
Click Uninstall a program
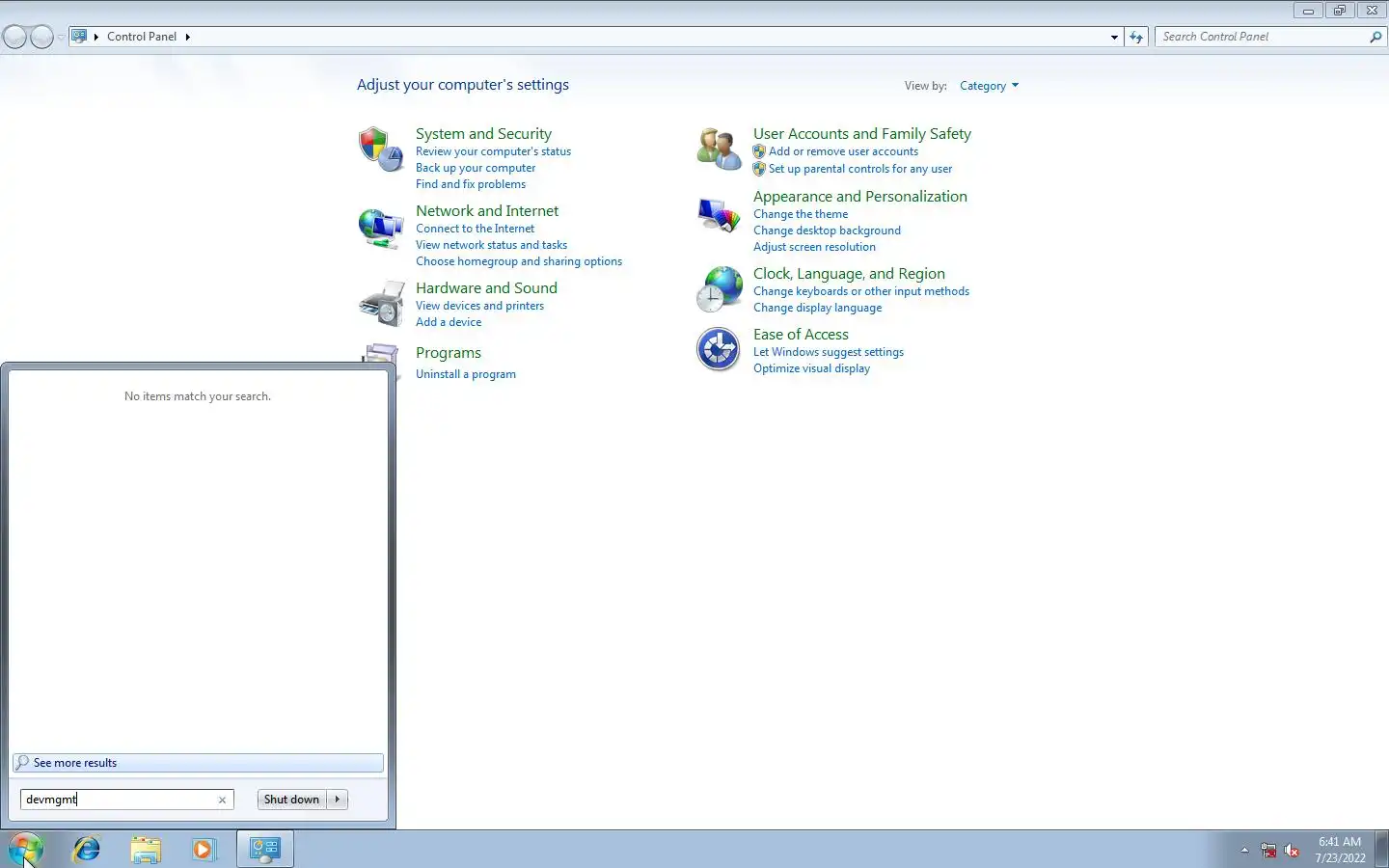point(466,374)
